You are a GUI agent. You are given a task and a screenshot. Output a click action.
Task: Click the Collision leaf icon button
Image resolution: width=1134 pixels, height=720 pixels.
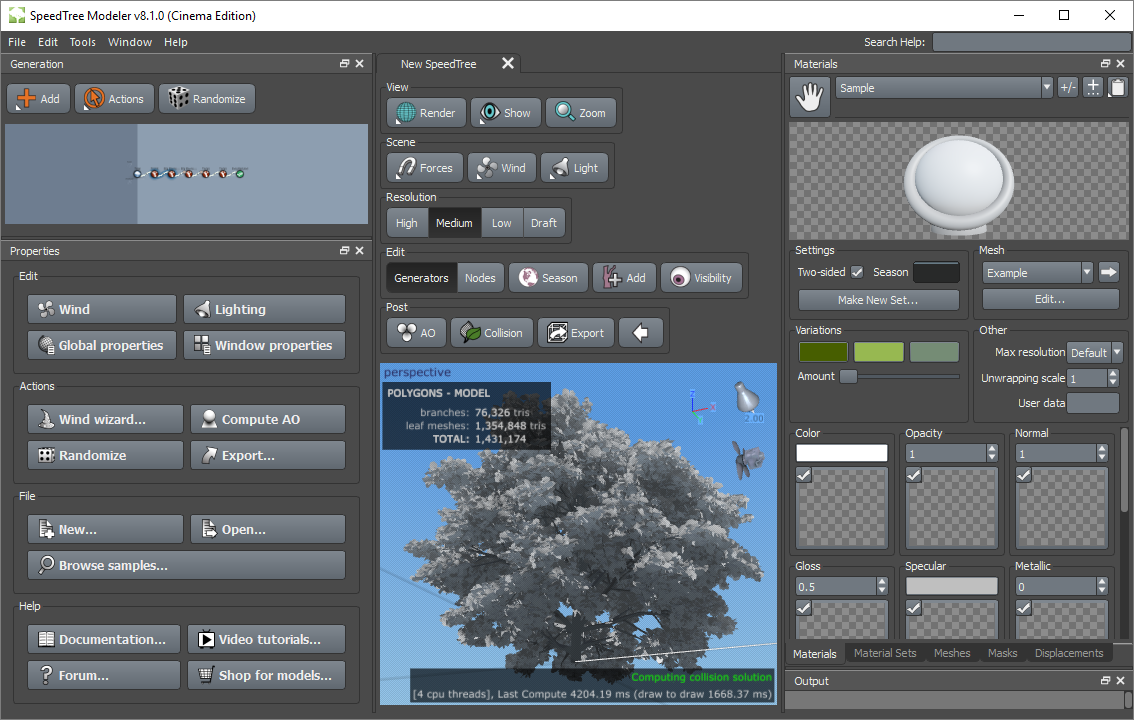pos(491,333)
